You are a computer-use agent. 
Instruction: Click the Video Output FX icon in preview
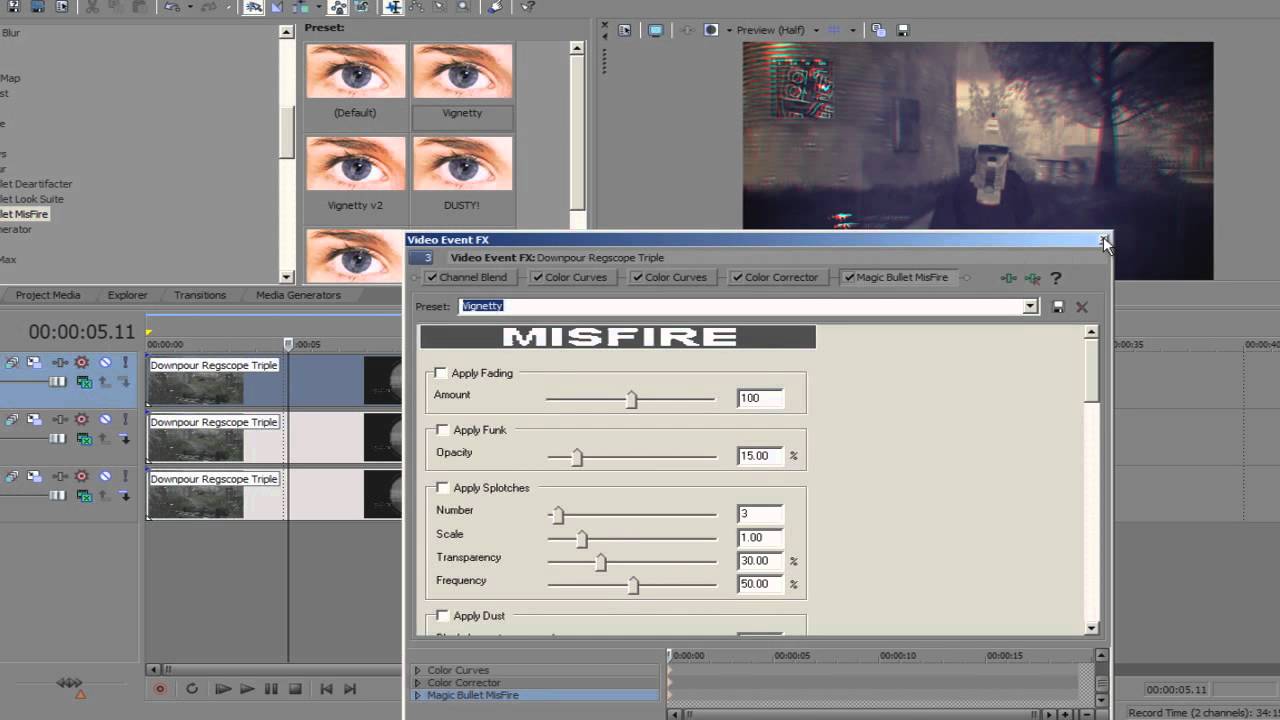[687, 30]
